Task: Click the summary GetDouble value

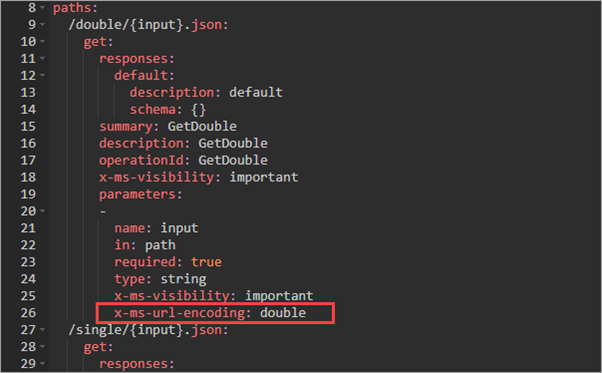Action: click(x=202, y=126)
